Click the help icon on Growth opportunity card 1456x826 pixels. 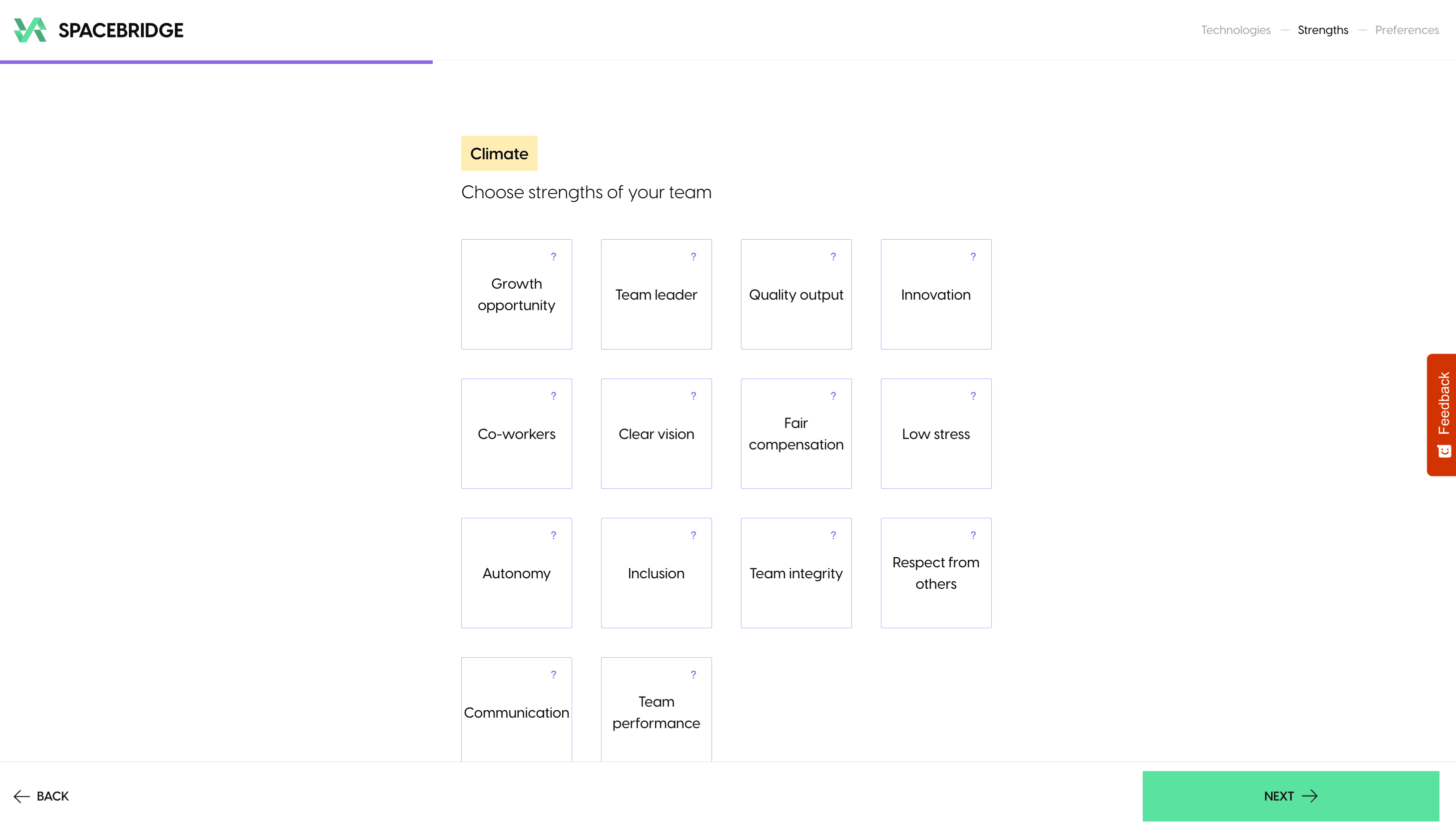pyautogui.click(x=553, y=256)
